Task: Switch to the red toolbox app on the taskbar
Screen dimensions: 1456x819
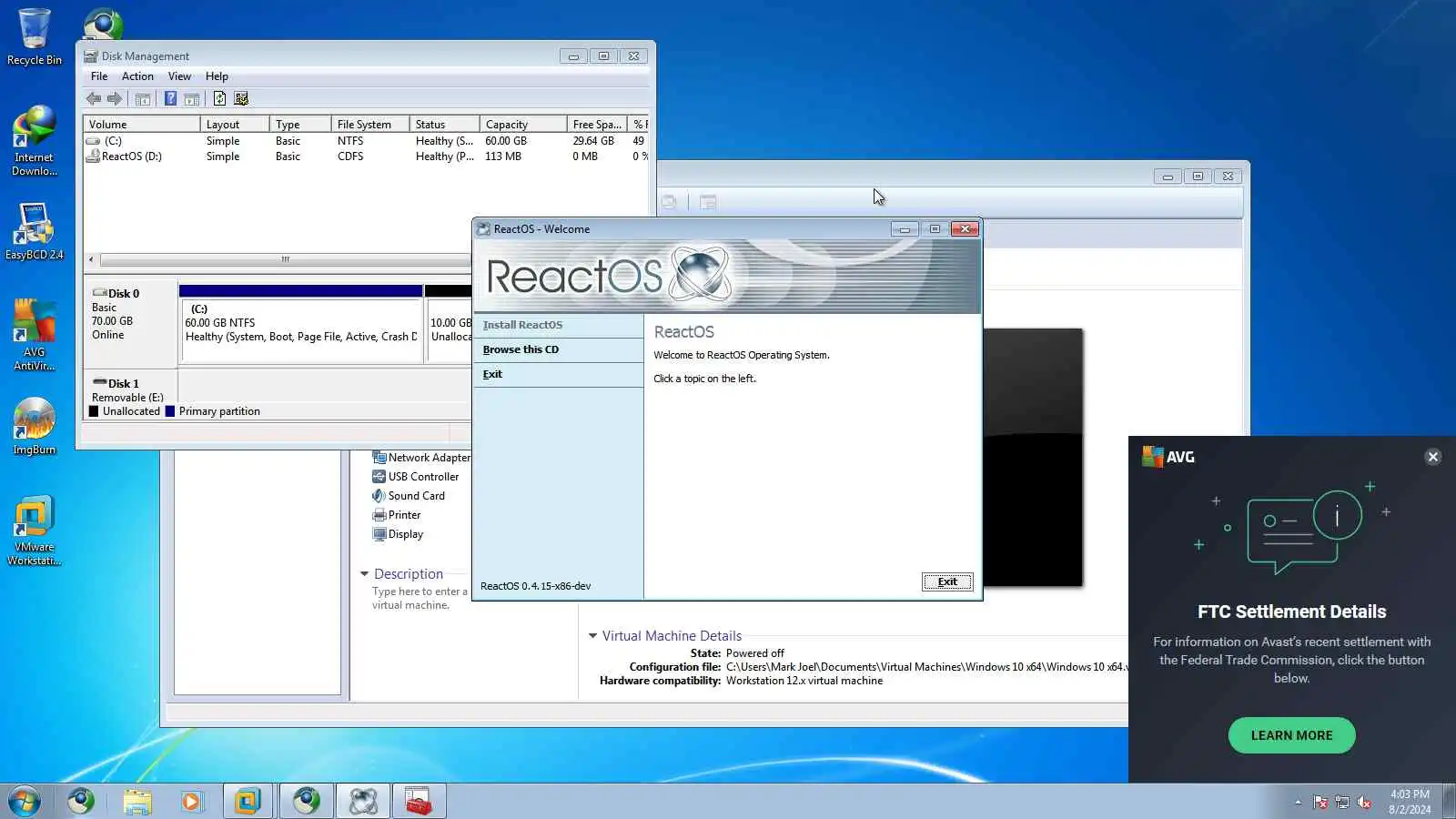Action: [x=419, y=801]
